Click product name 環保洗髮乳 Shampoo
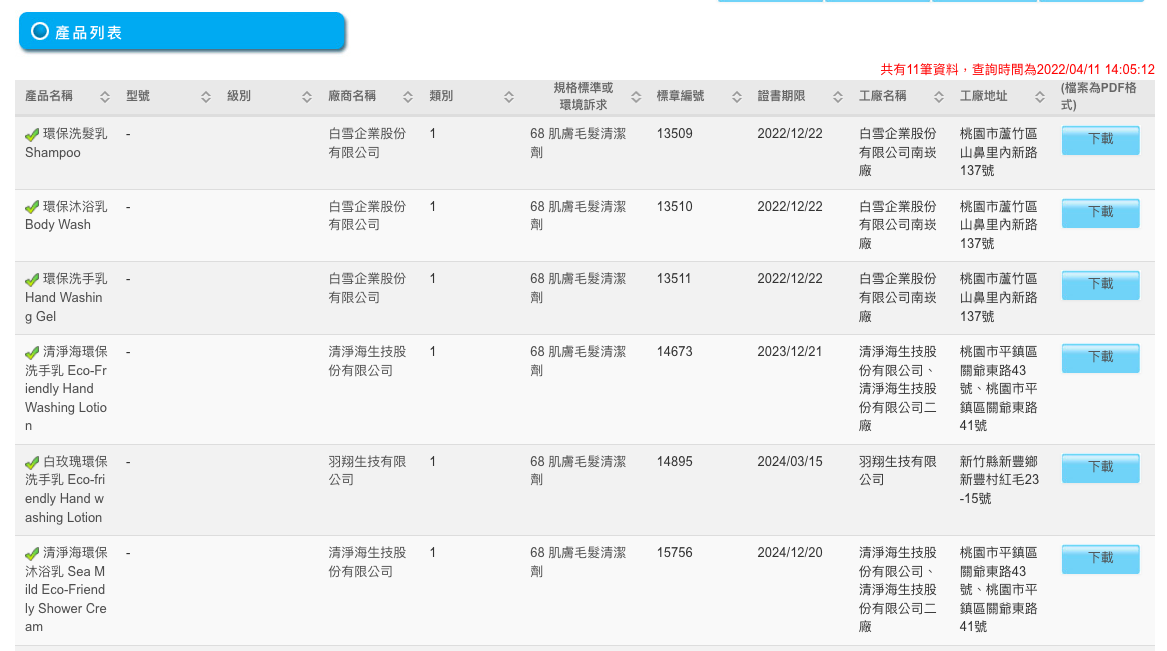The image size is (1167, 651). [66, 143]
